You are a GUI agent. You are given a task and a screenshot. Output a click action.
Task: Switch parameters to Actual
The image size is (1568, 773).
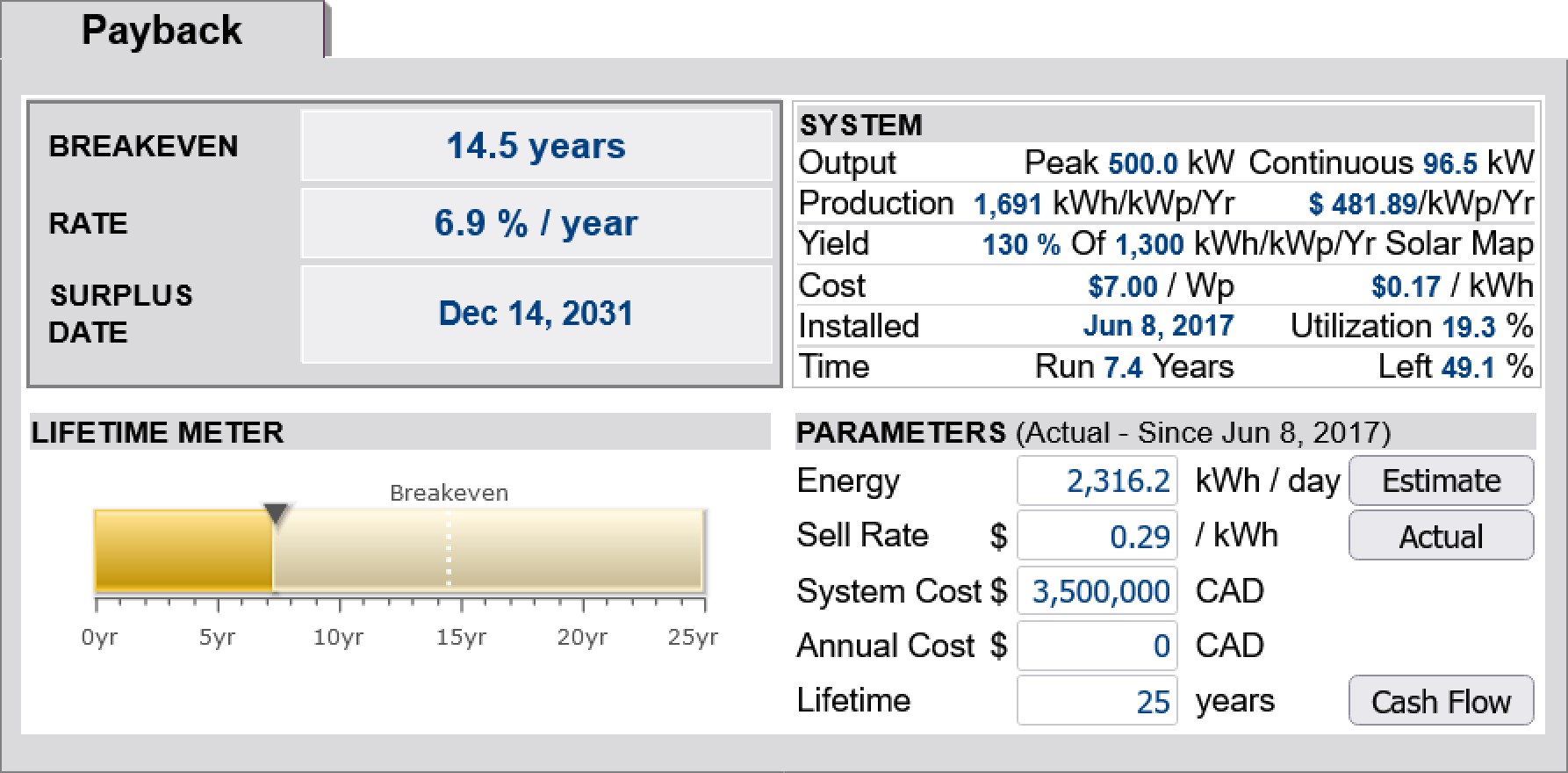pyautogui.click(x=1441, y=536)
